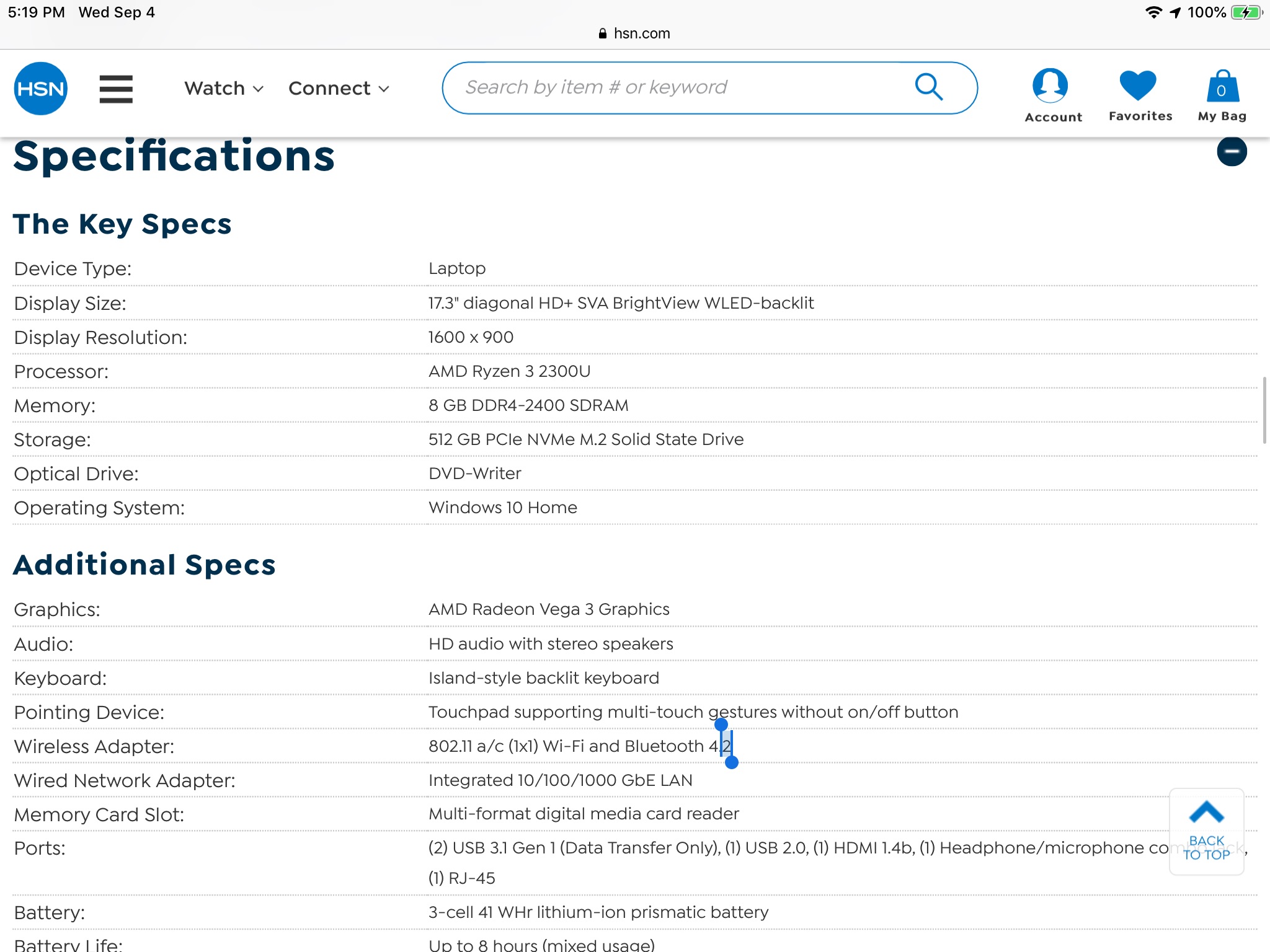Click the '(1) RJ-45' ports text

462,878
